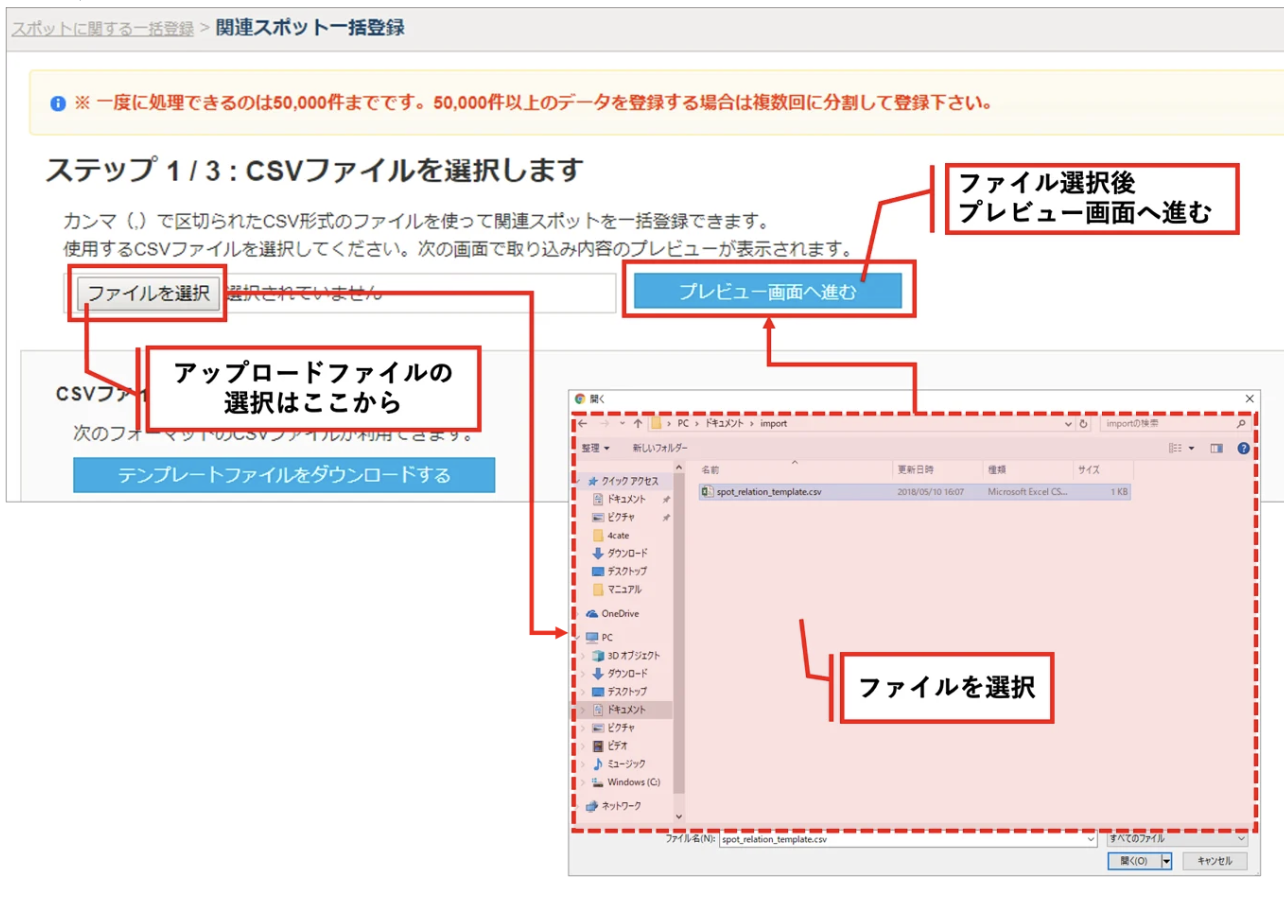Open the recent locations dropdown next to forward arrow

624,424
